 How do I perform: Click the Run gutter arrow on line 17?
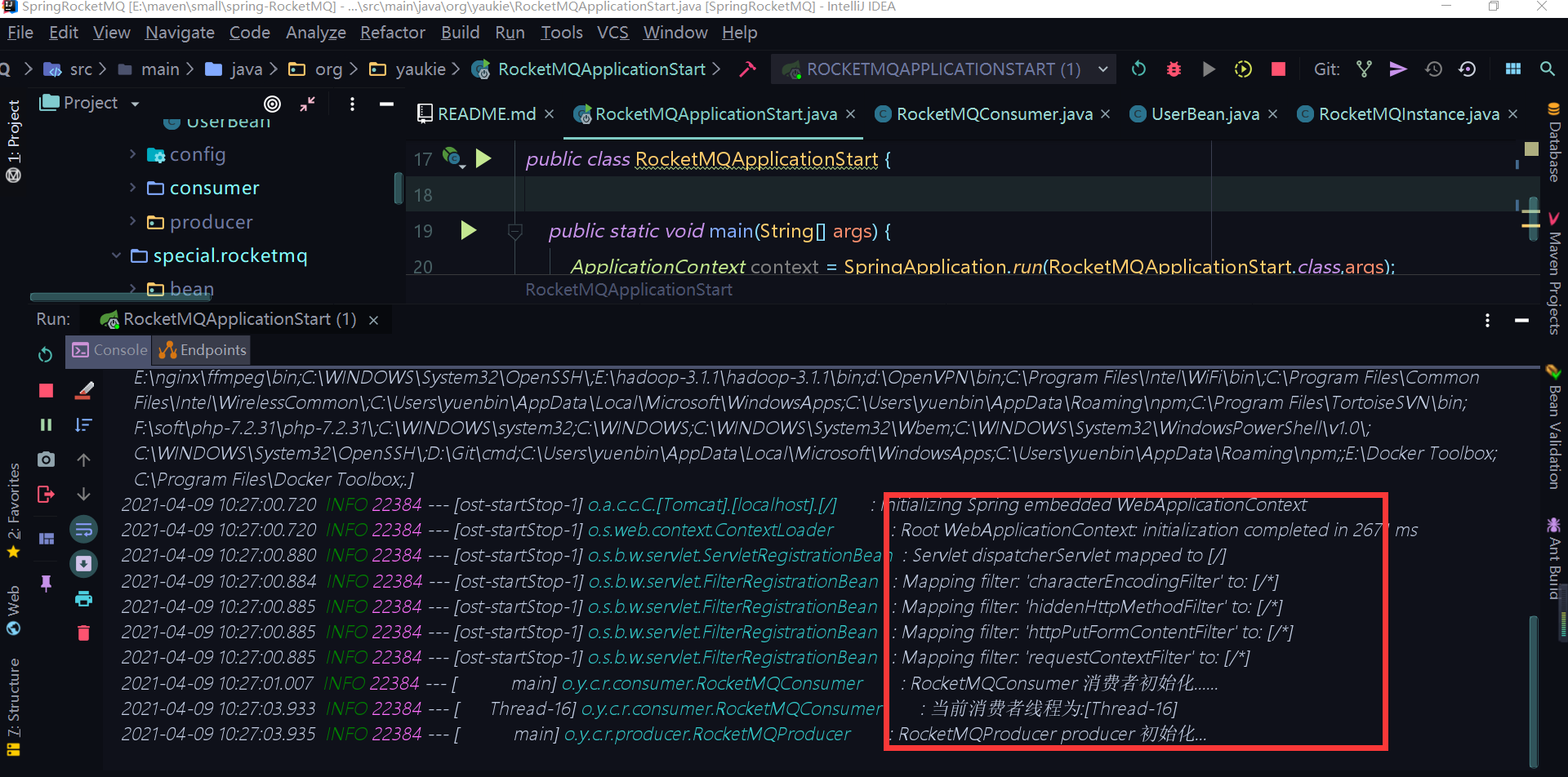(483, 158)
